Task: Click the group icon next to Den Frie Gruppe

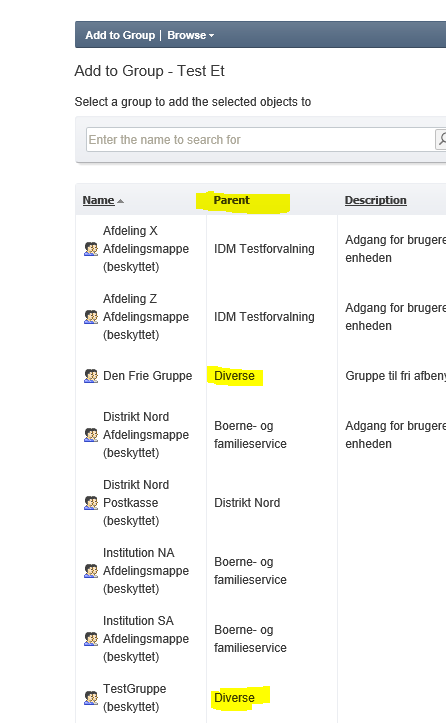Action: 91,376
